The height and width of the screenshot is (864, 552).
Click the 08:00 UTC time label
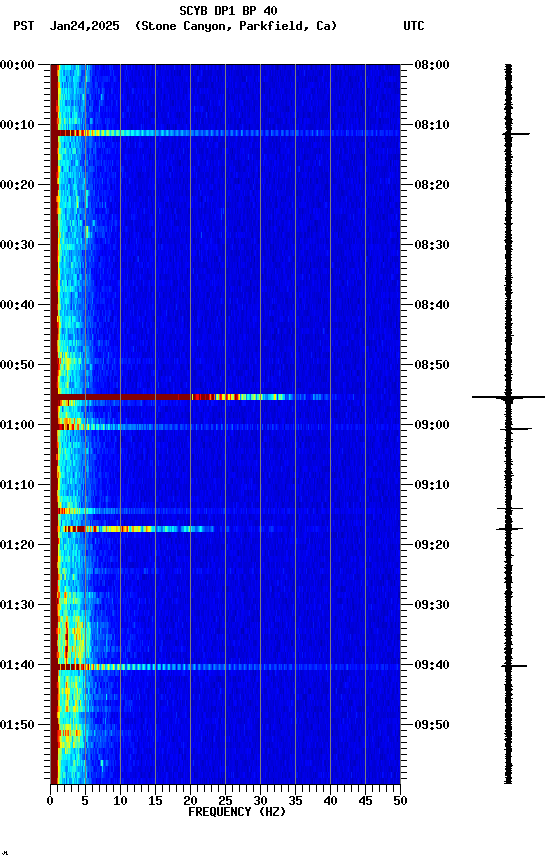coord(432,65)
